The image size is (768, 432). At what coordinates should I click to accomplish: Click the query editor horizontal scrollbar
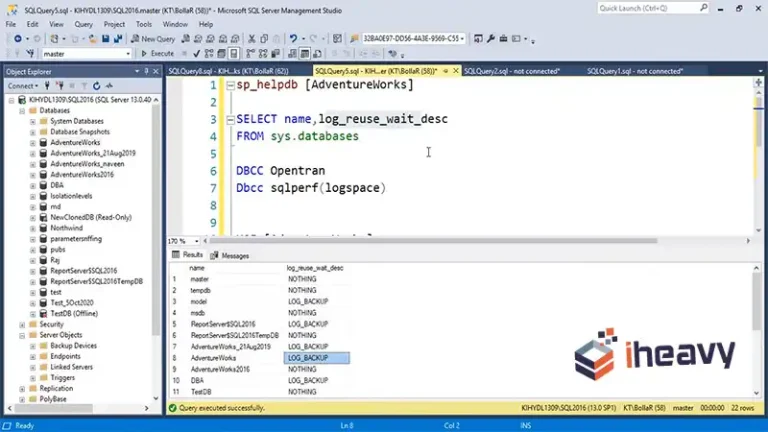pyautogui.click(x=433, y=241)
